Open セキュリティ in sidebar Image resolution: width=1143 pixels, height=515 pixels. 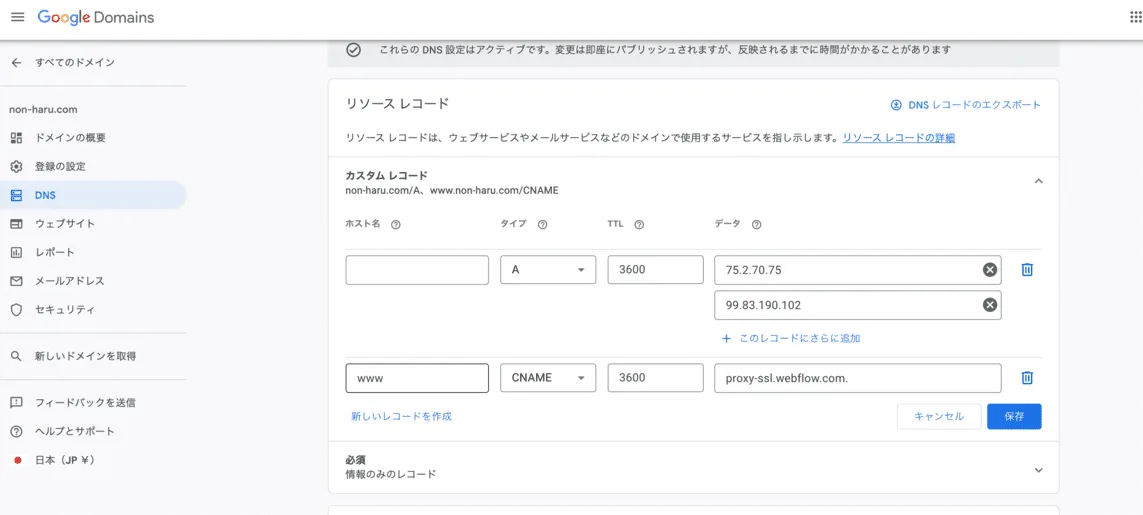coord(93,309)
